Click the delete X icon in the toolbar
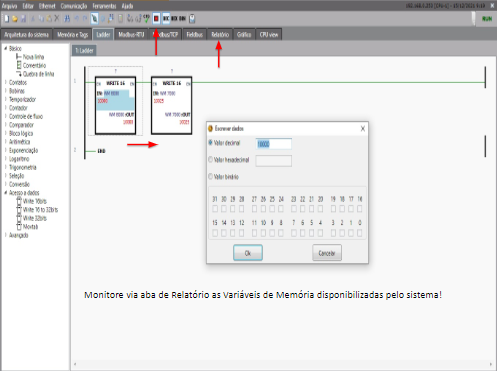The image size is (497, 371). tap(57, 19)
